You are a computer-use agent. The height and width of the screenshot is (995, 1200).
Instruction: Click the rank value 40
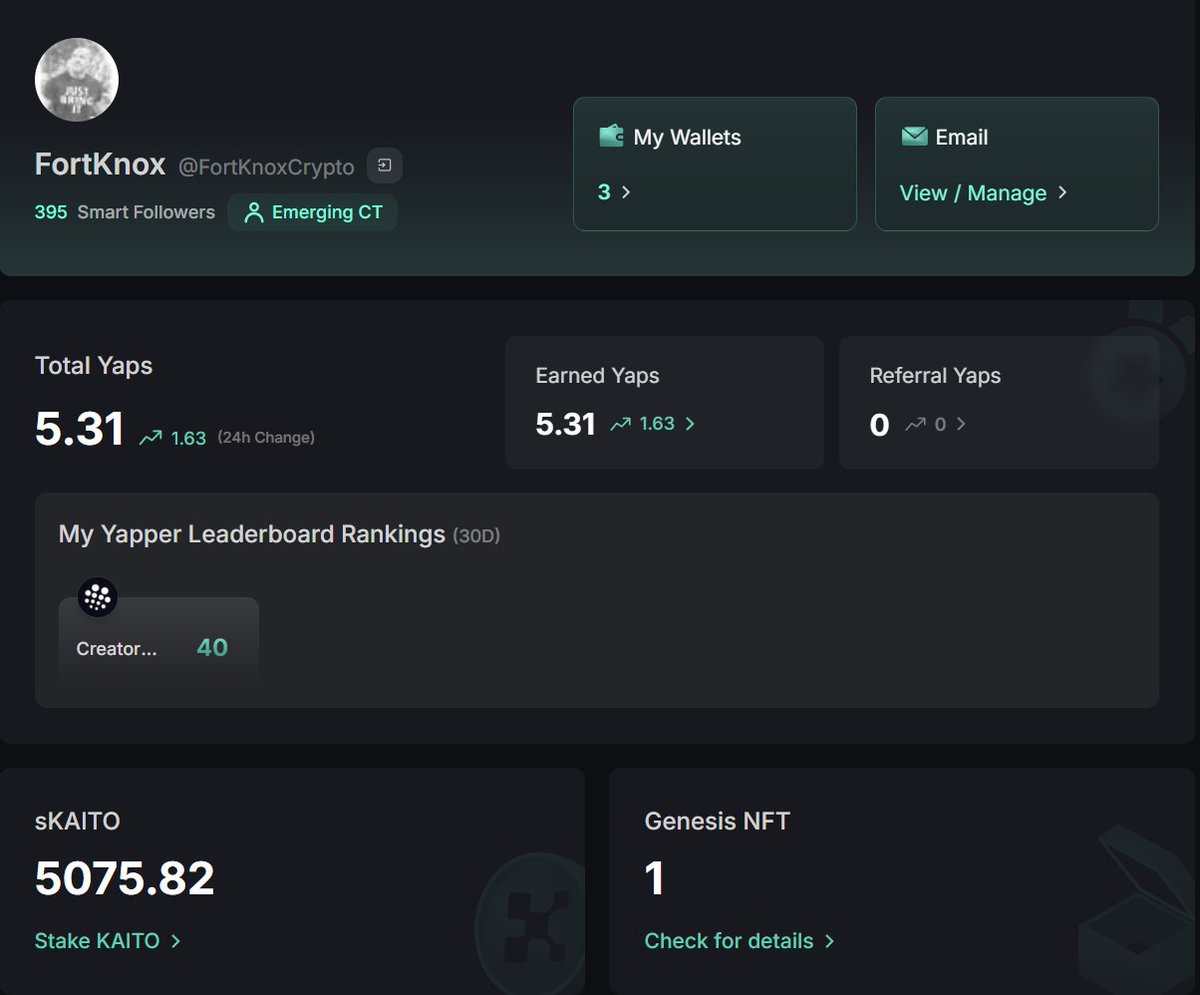pos(212,648)
